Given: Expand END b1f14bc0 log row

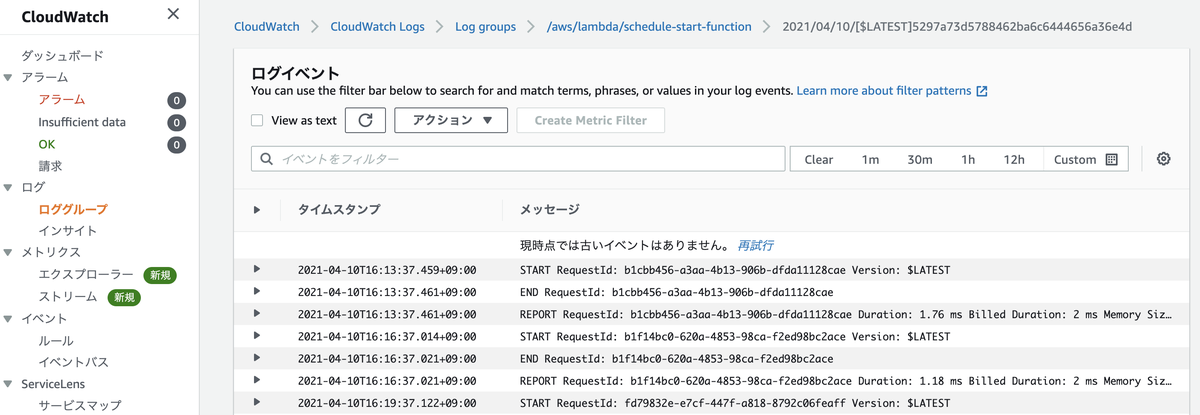Looking at the screenshot, I should click(257, 358).
